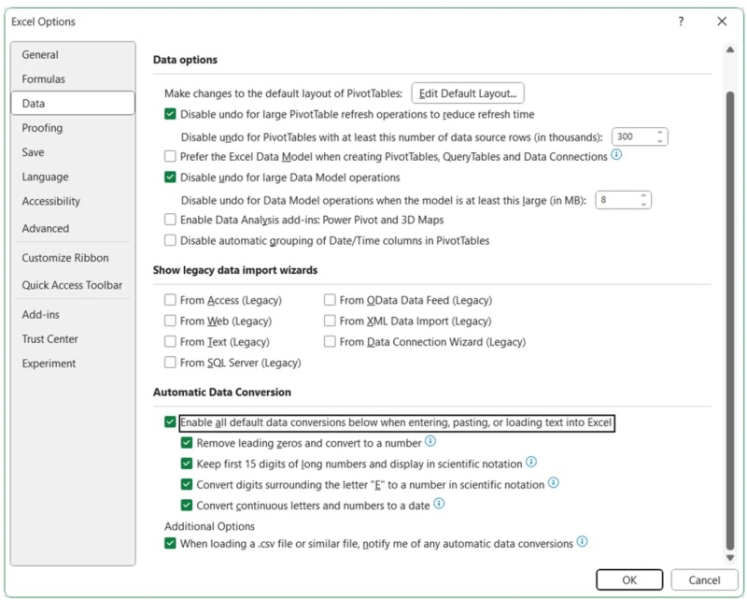Viewport: 747px width, 600px height.
Task: Go to Add-ins category
Action: click(x=72, y=315)
